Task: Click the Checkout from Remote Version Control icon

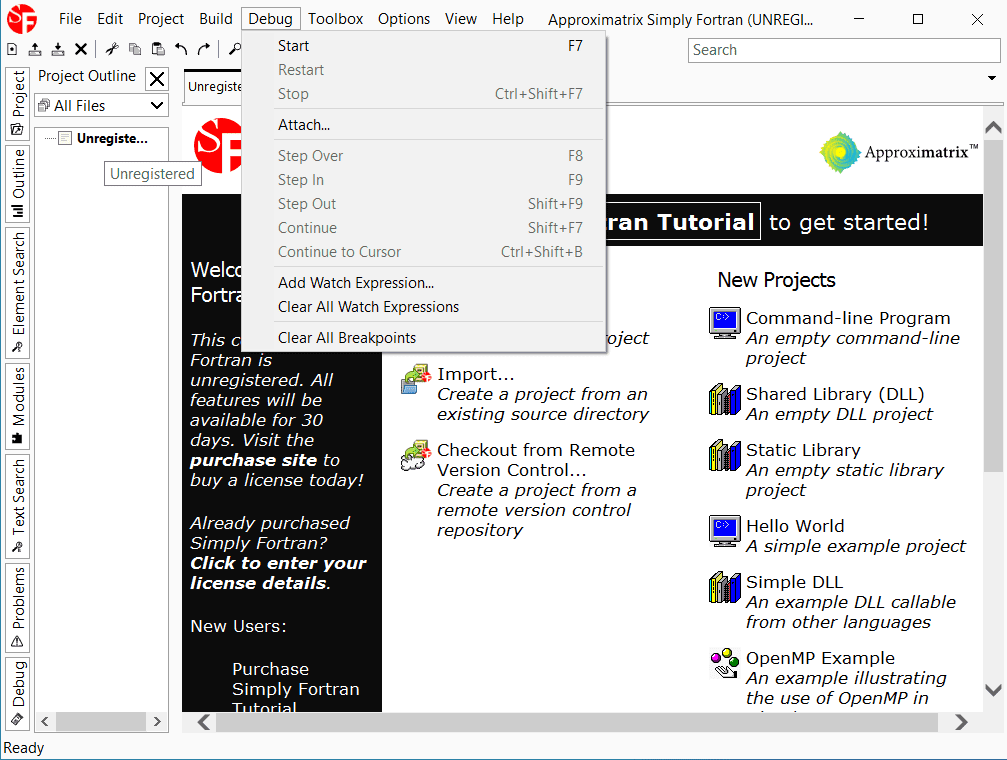Action: tap(416, 455)
